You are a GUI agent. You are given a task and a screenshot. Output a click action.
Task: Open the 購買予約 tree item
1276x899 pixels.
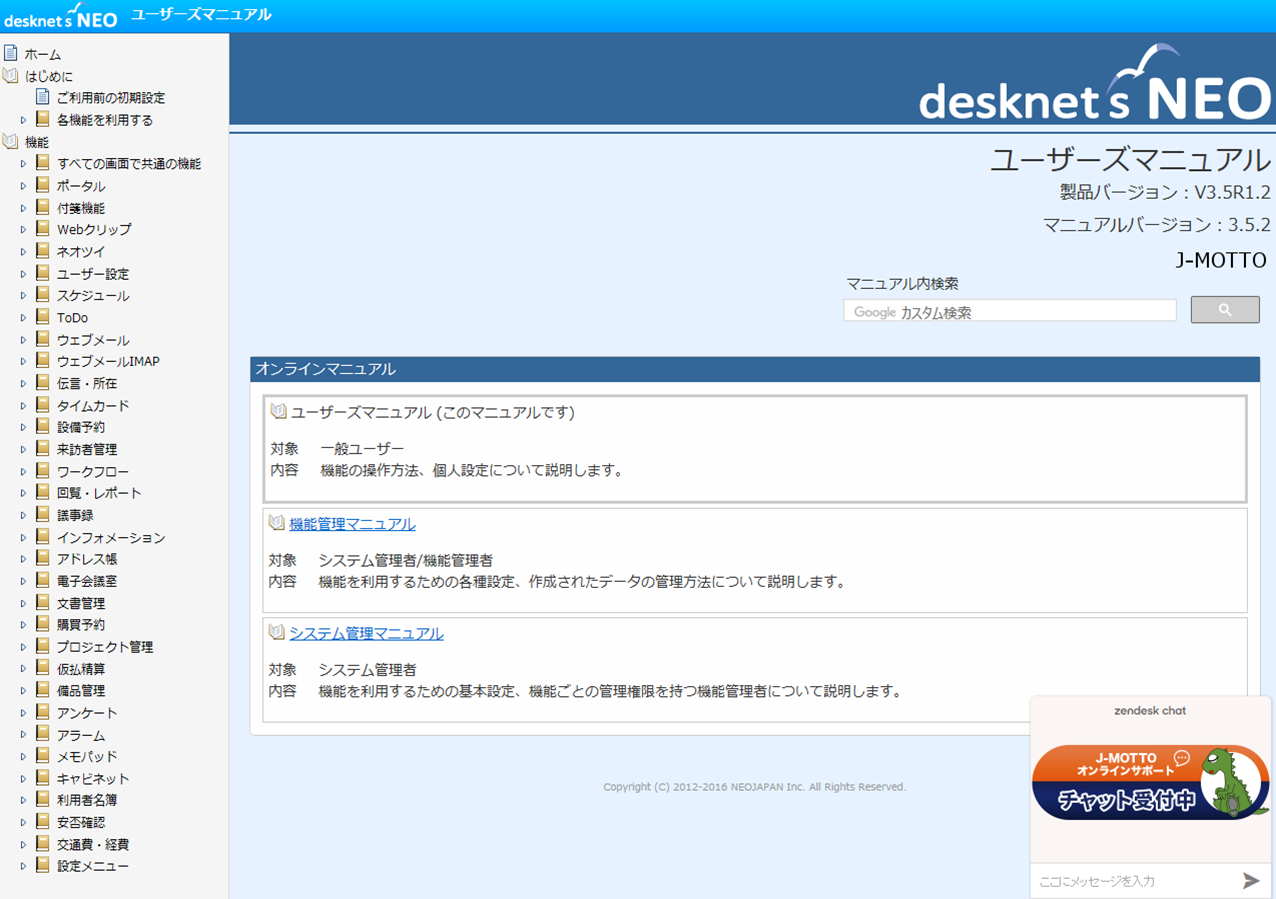81,625
